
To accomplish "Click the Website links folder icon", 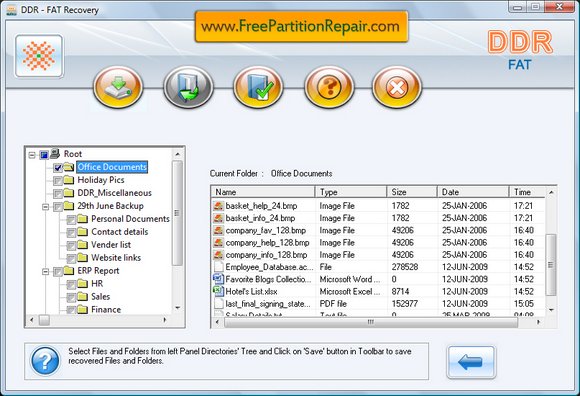I will click(82, 258).
